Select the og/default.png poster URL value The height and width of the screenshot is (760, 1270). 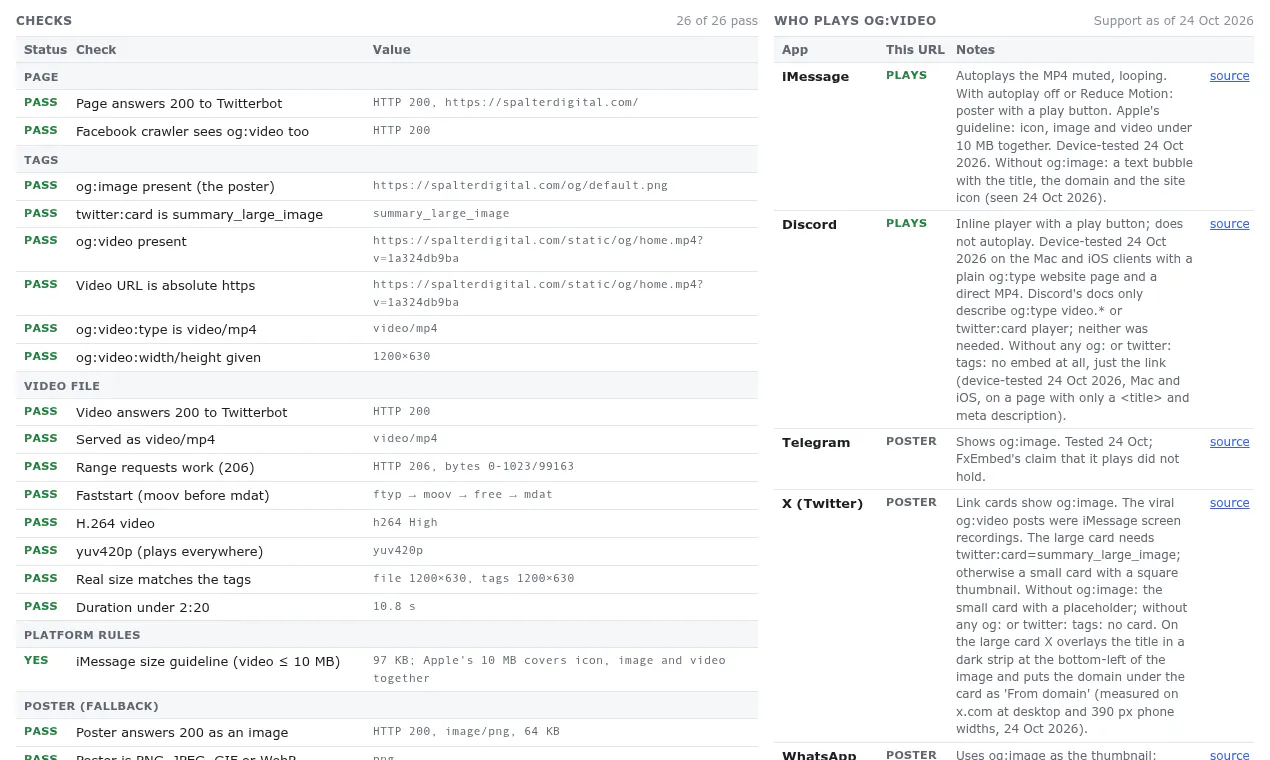point(520,186)
